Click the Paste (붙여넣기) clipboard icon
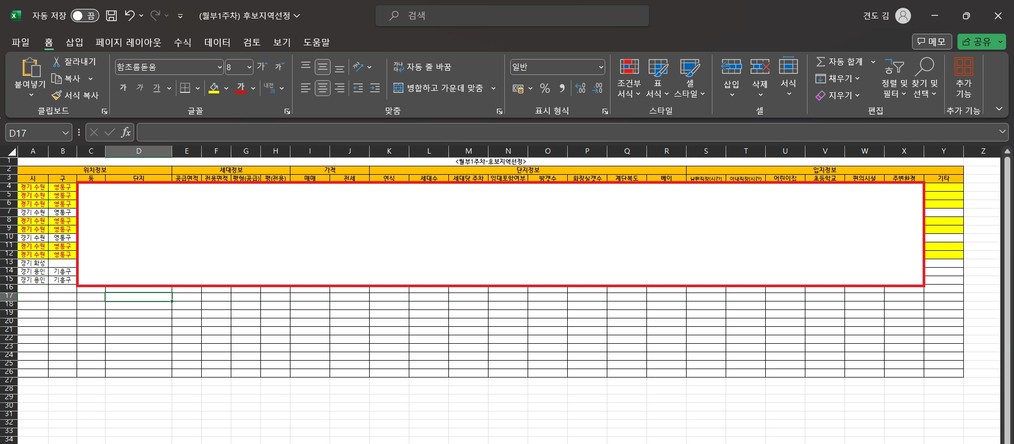 point(30,67)
